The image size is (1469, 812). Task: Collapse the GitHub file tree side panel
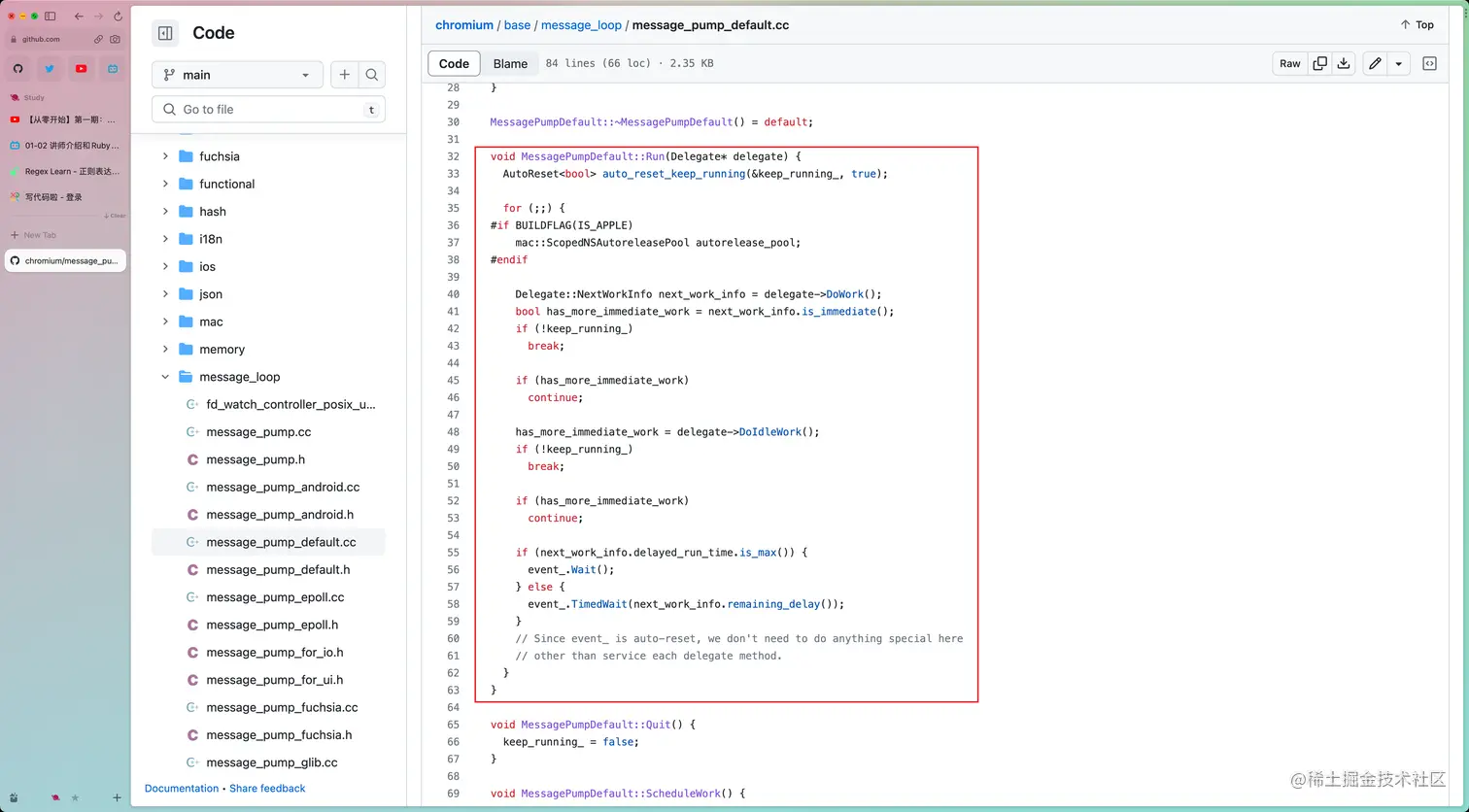point(165,33)
